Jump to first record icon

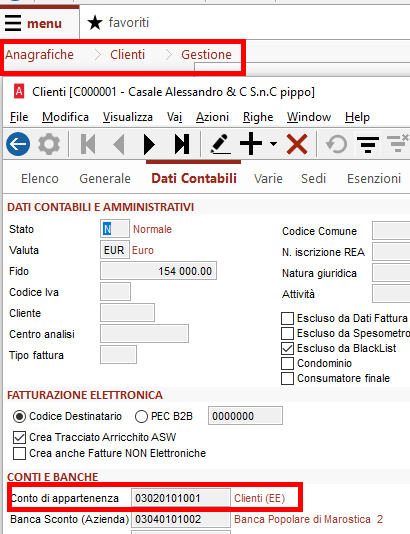(88, 144)
